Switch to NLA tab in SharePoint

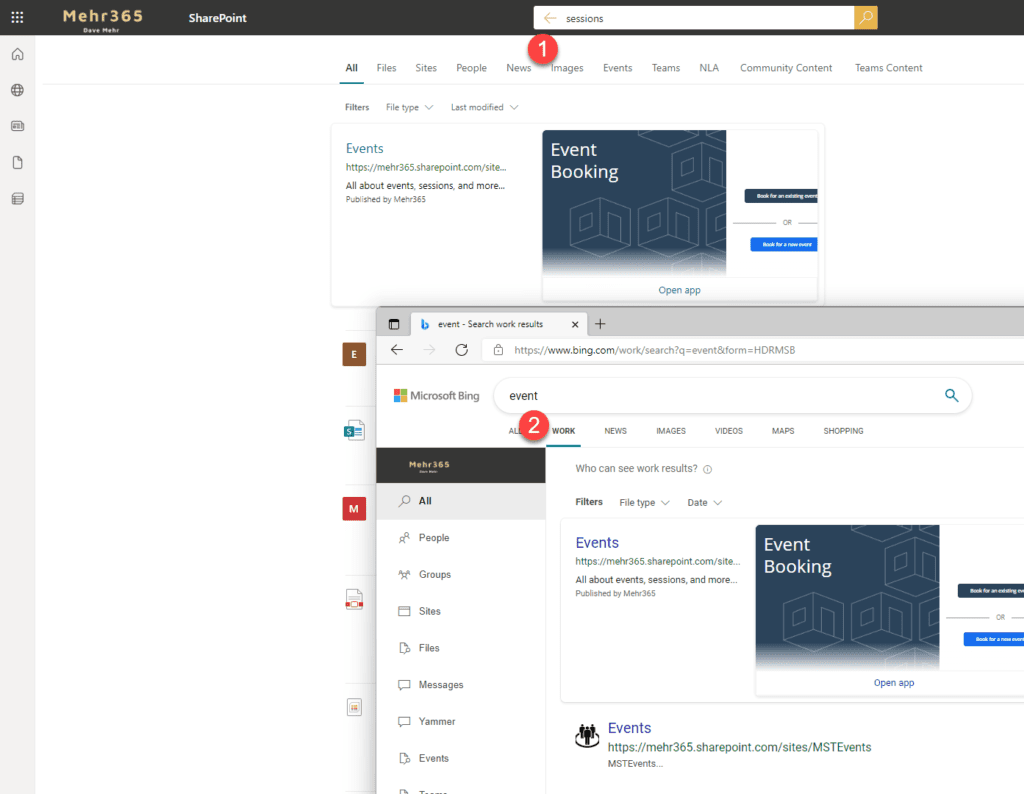click(709, 68)
